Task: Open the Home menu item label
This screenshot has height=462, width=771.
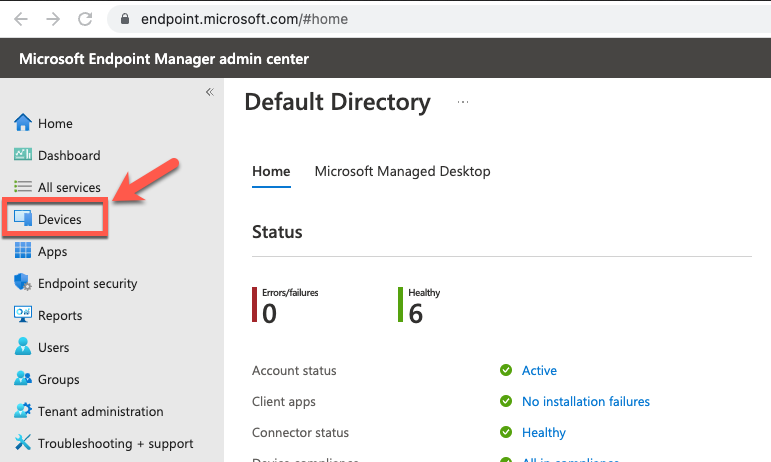Action: (55, 123)
